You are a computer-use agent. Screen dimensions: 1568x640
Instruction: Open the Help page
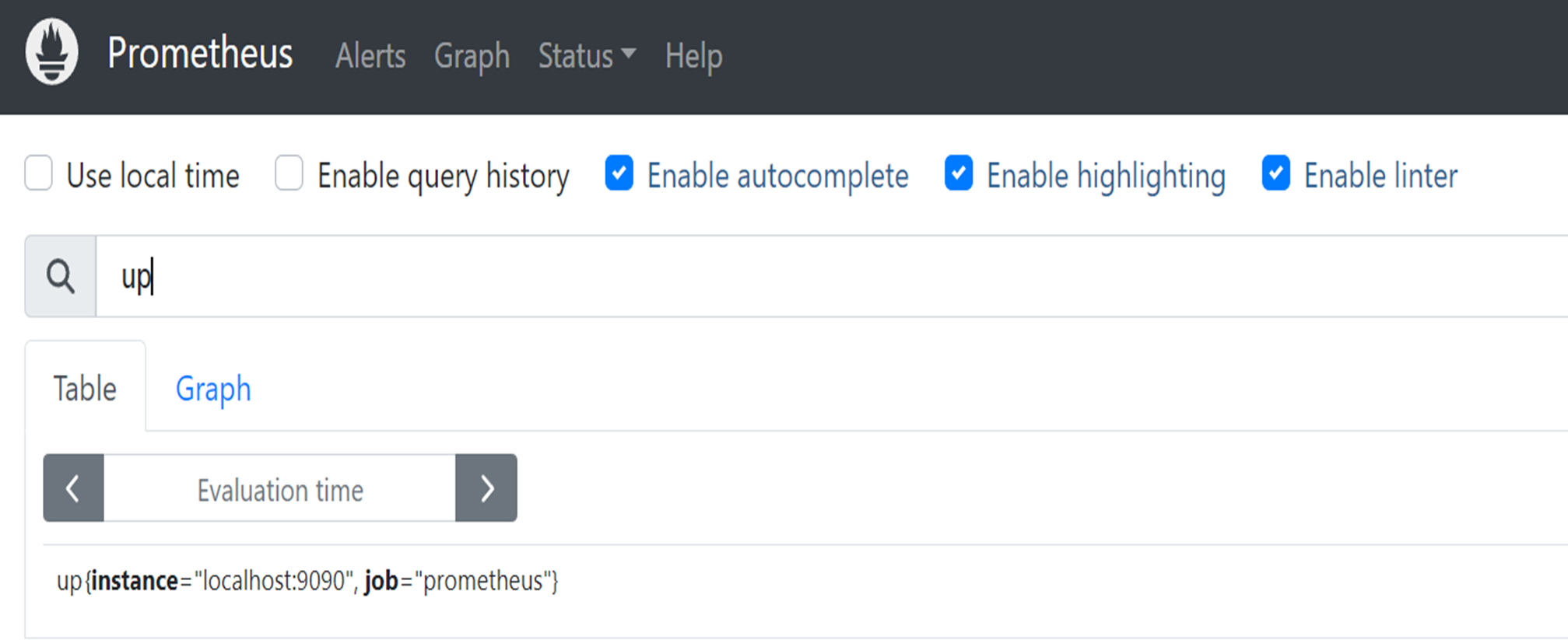[x=693, y=56]
